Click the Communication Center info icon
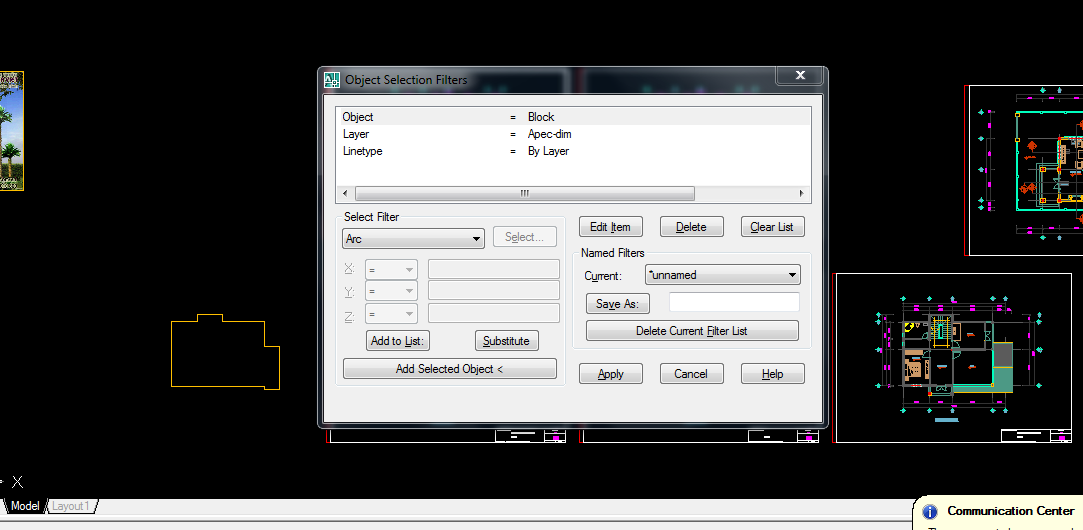The height and width of the screenshot is (530, 1083). point(930,512)
